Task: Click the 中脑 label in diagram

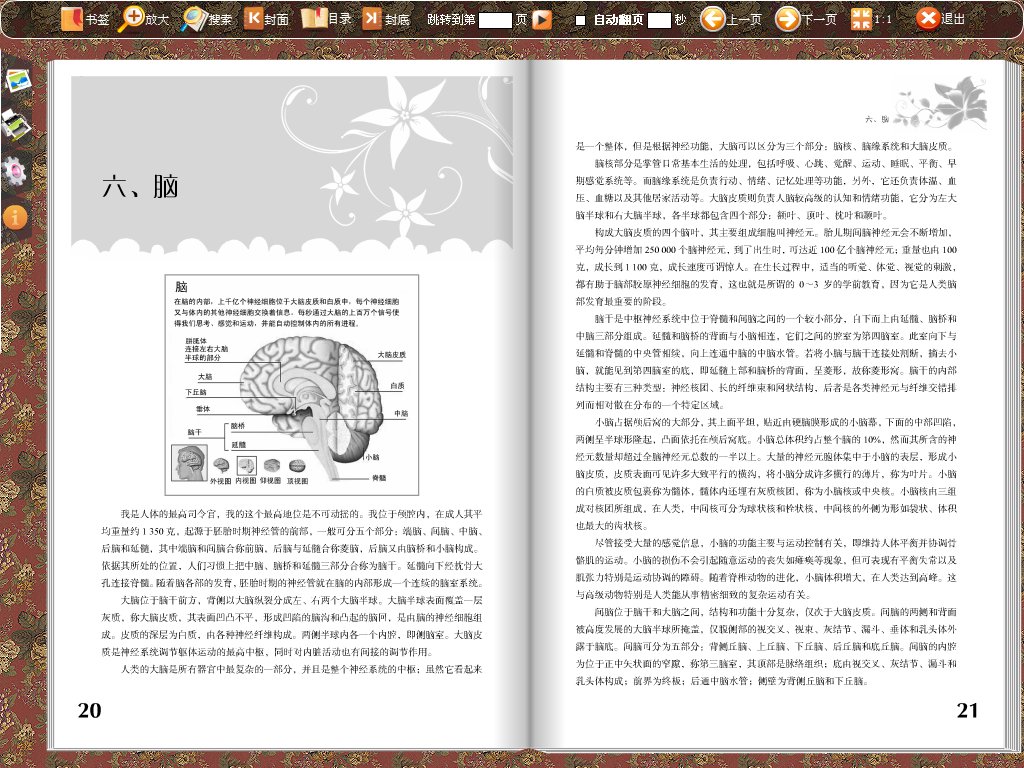Action: 401,413
